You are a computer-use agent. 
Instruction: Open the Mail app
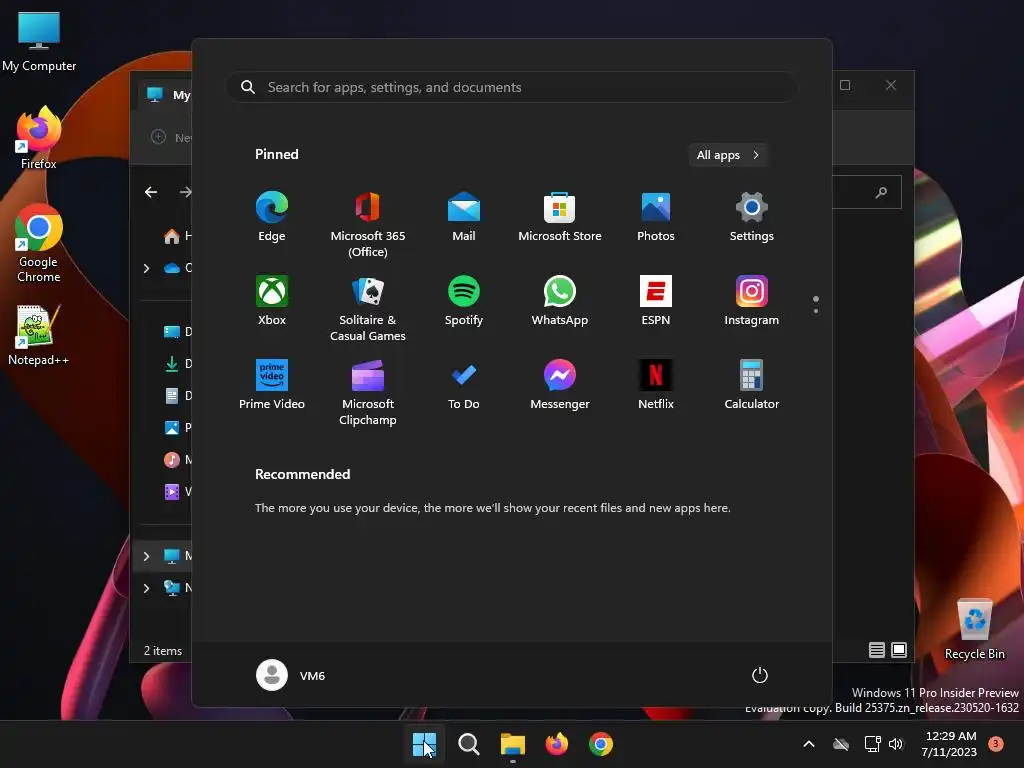(464, 217)
